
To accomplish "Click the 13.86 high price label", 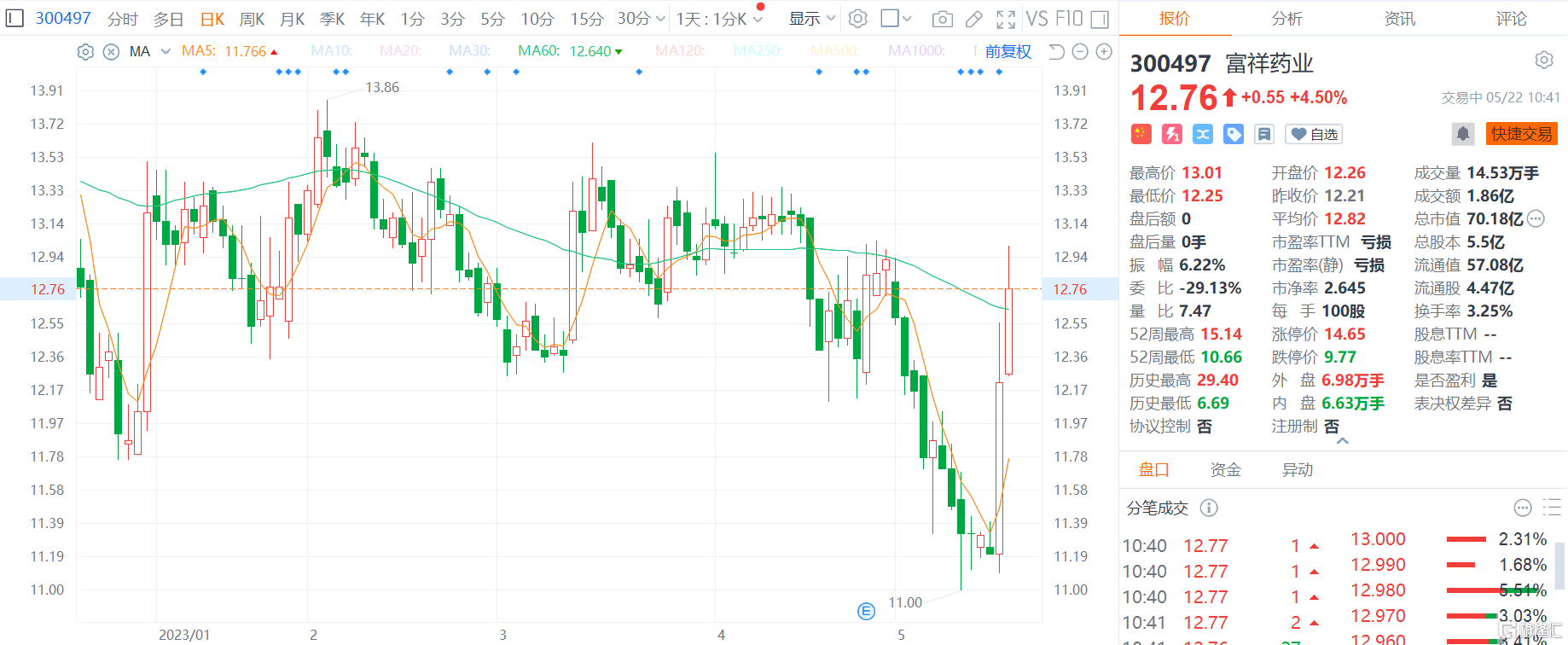I will 382,87.
